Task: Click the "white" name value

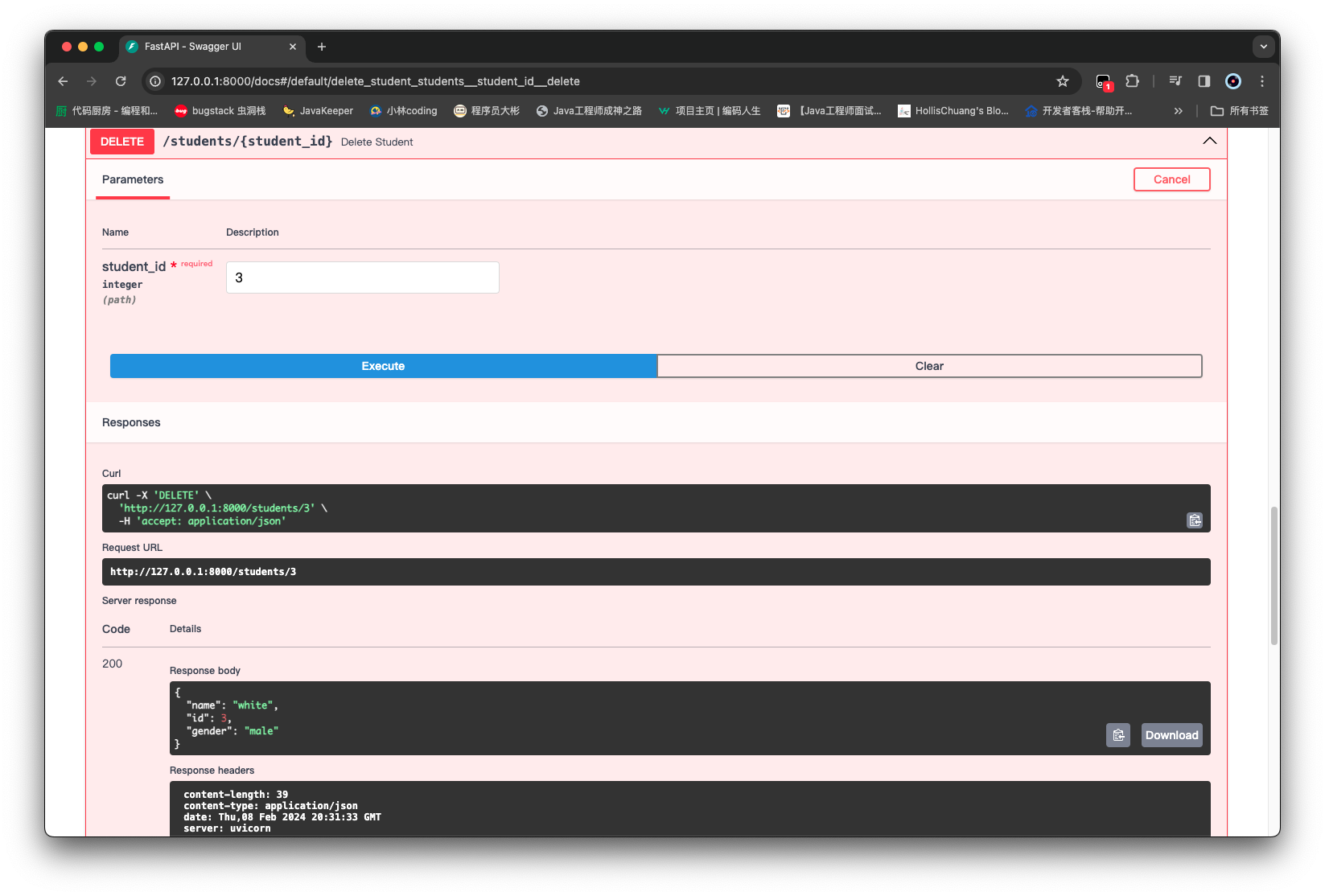Action: pos(253,705)
